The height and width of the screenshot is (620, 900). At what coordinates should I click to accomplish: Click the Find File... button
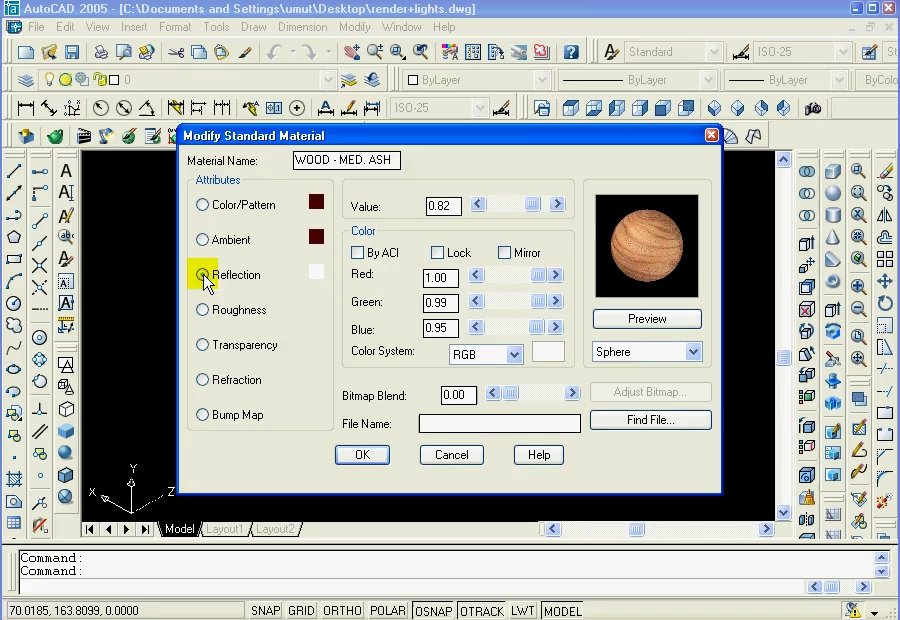click(650, 420)
